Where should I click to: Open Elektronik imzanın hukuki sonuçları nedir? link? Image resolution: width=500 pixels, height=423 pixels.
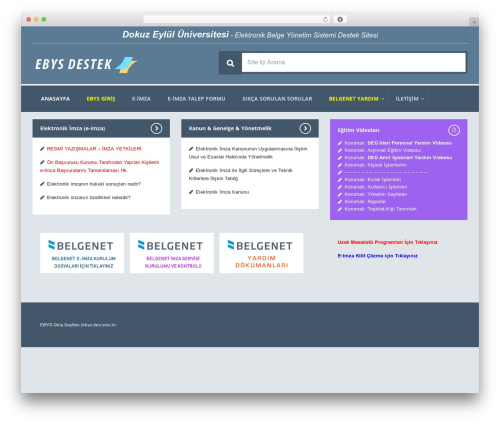point(94,184)
